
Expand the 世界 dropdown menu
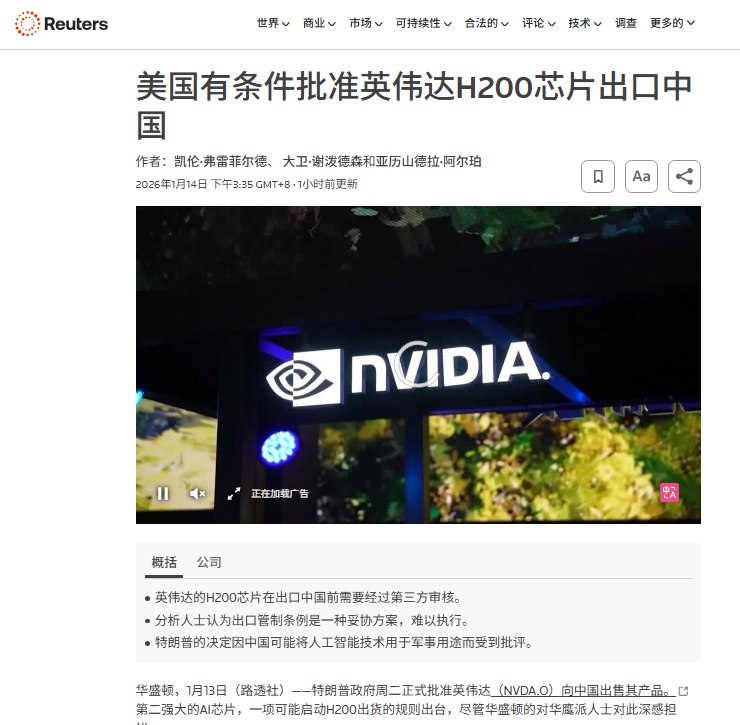click(x=273, y=23)
